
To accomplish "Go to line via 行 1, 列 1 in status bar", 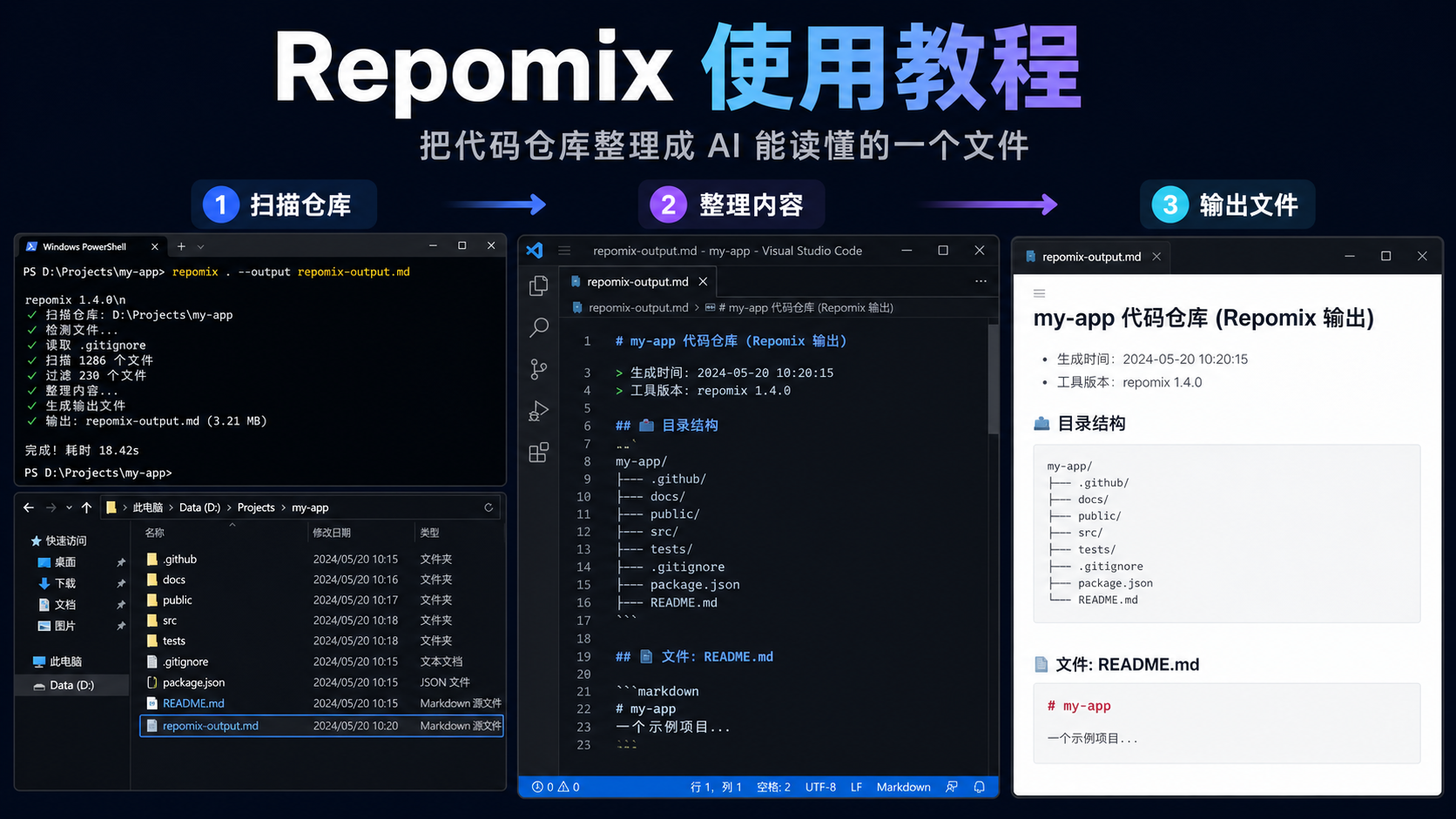I will click(x=716, y=787).
